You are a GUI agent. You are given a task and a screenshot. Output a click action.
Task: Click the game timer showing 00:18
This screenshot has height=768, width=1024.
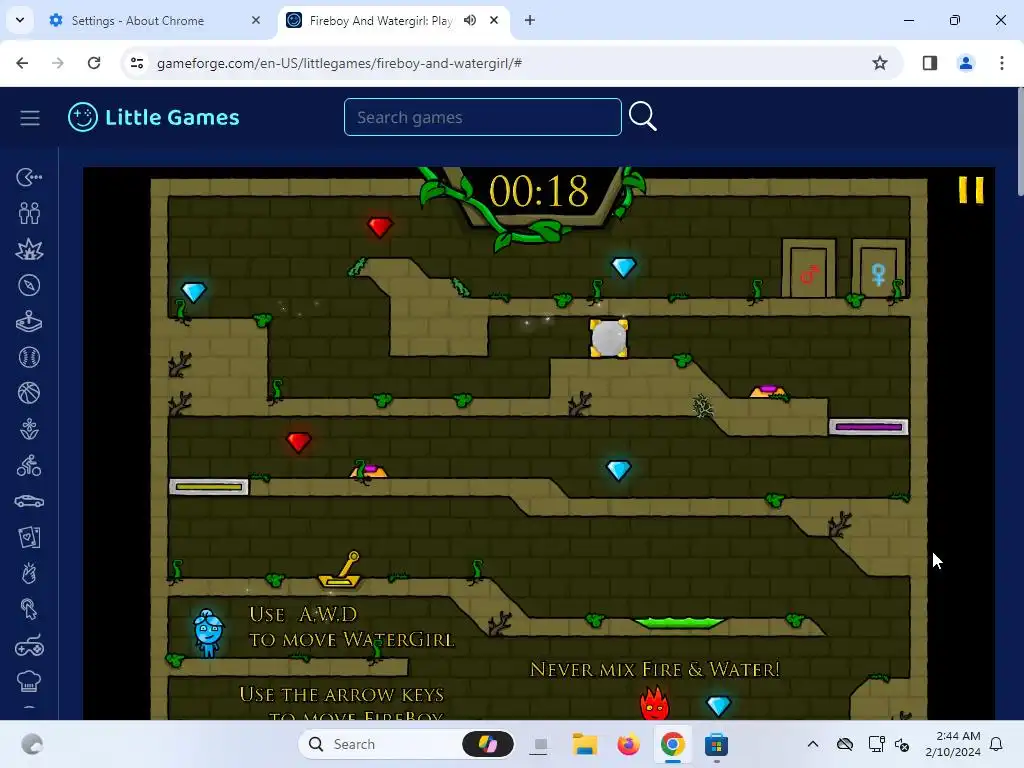[x=539, y=192]
